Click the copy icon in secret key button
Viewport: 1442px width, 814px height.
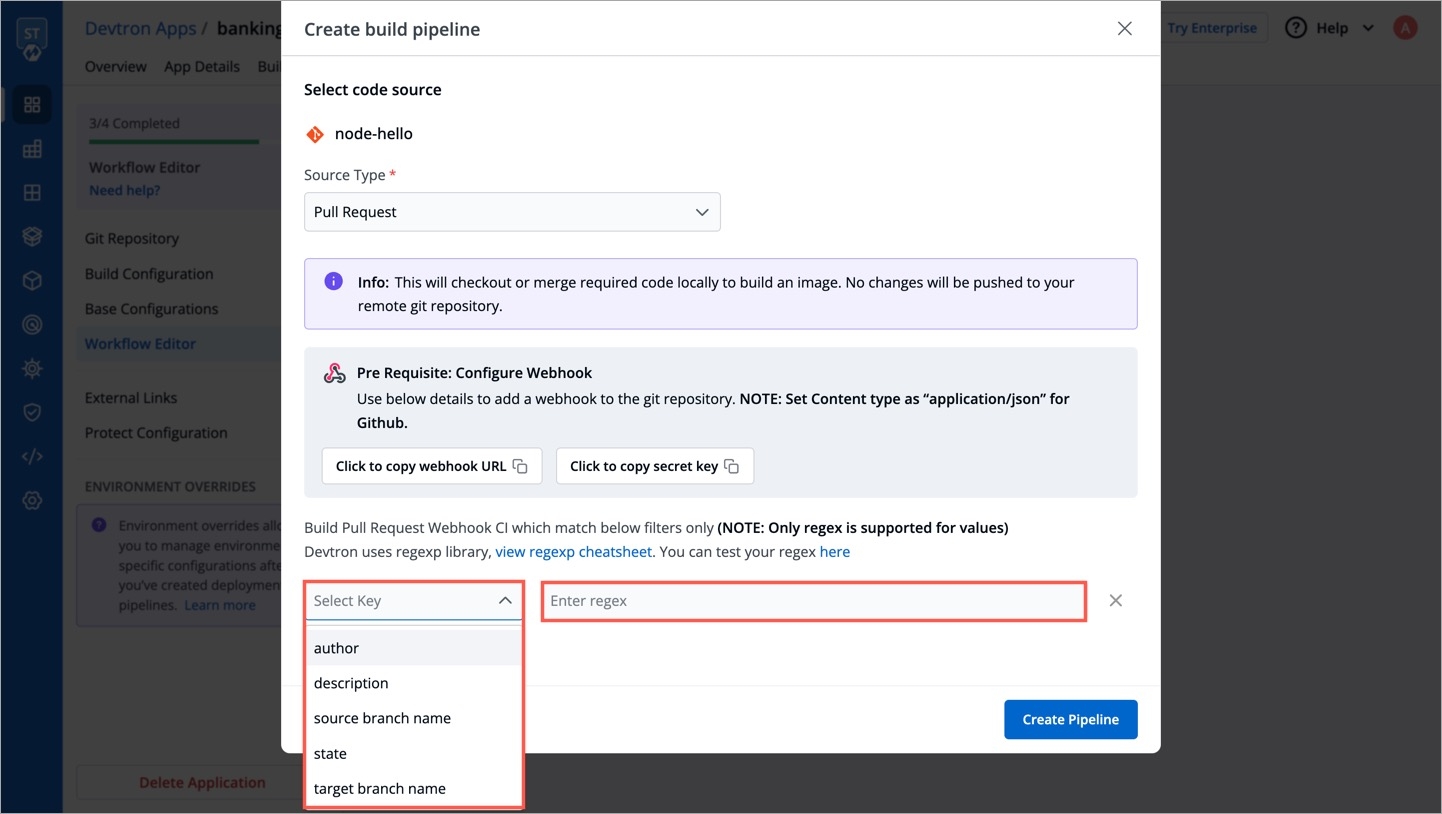[731, 466]
